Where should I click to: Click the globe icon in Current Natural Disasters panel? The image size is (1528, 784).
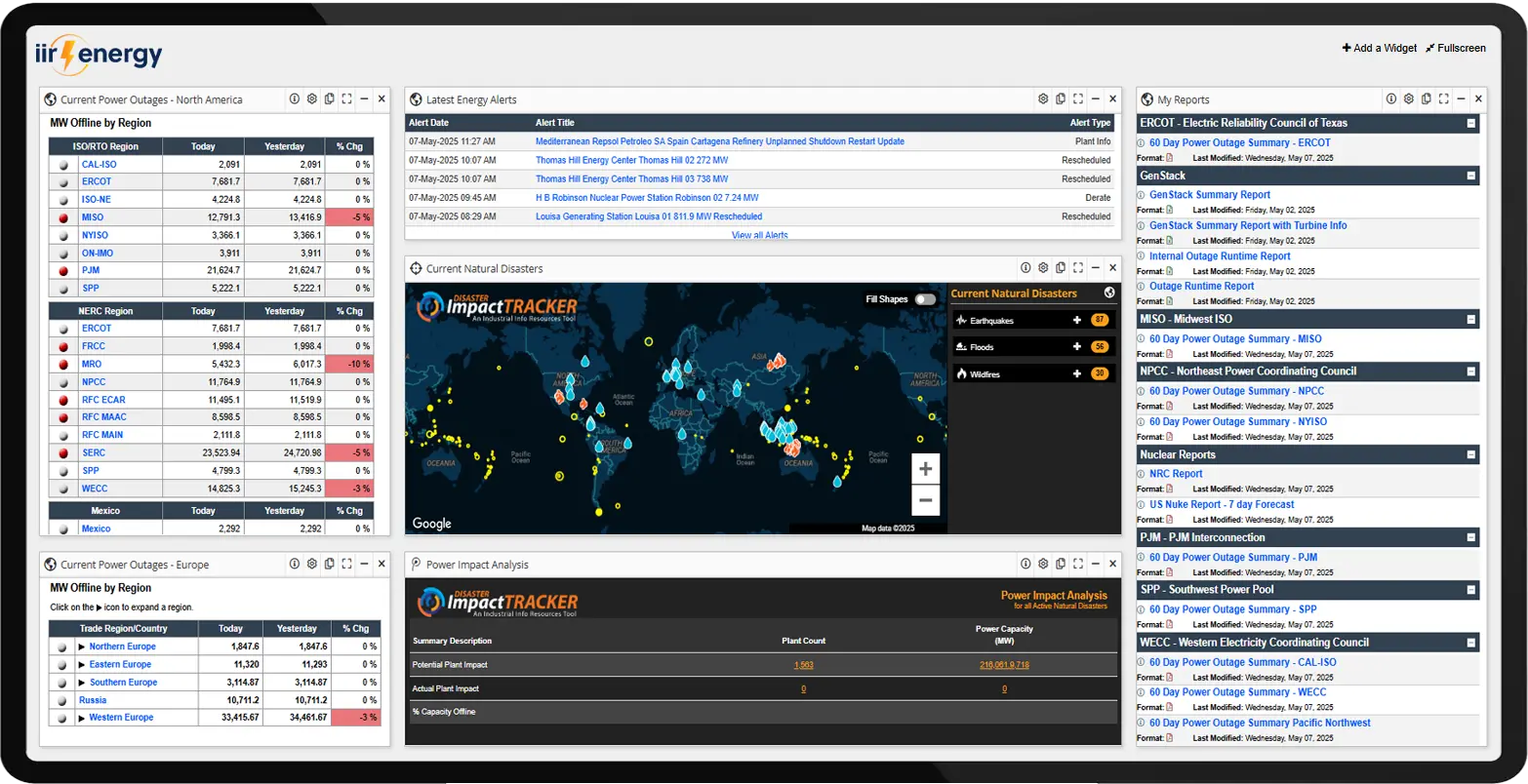(x=1108, y=293)
